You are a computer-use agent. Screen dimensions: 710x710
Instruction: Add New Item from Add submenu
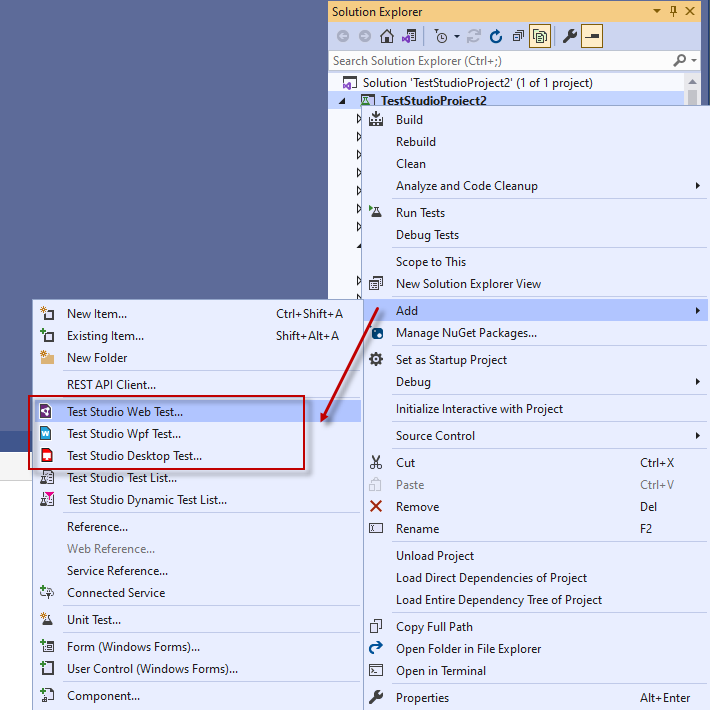click(x=197, y=314)
